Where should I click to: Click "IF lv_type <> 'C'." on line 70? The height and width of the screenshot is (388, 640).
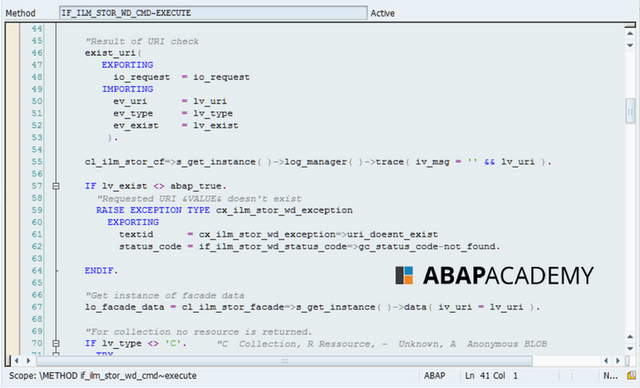tap(136, 344)
